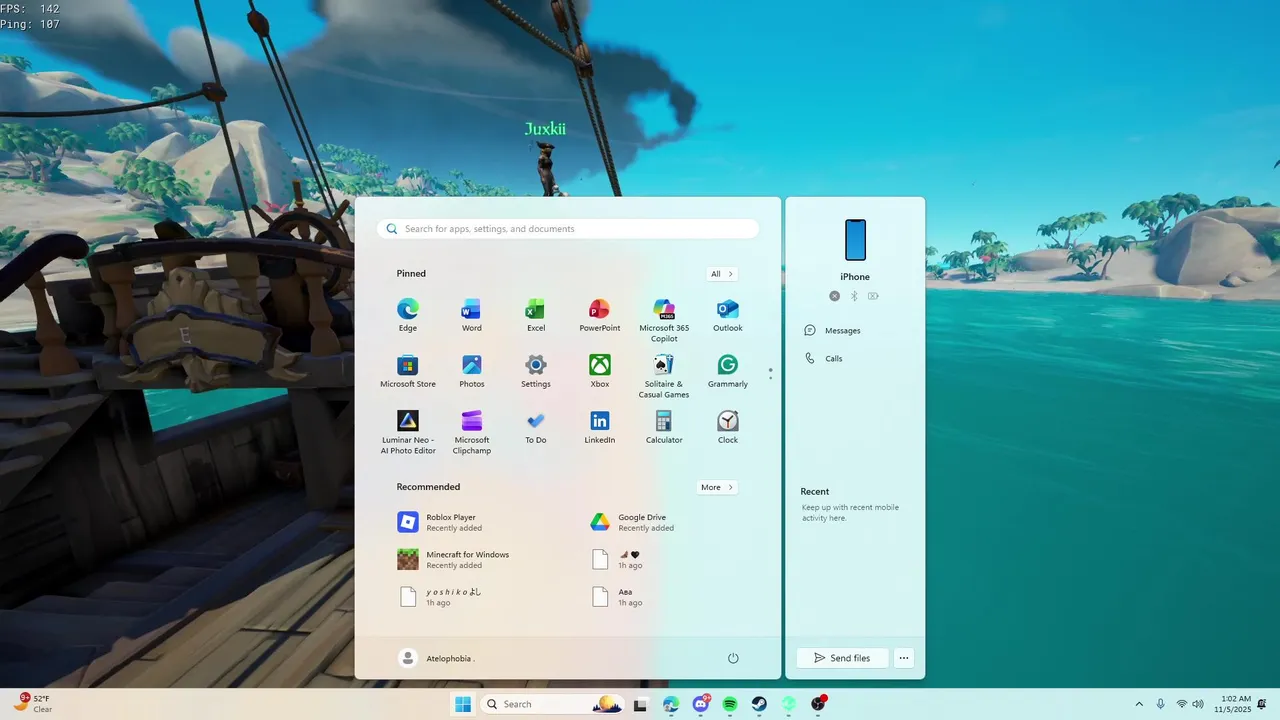This screenshot has height=720, width=1280.
Task: Open the Phone Link more options ellipsis
Action: pos(903,658)
